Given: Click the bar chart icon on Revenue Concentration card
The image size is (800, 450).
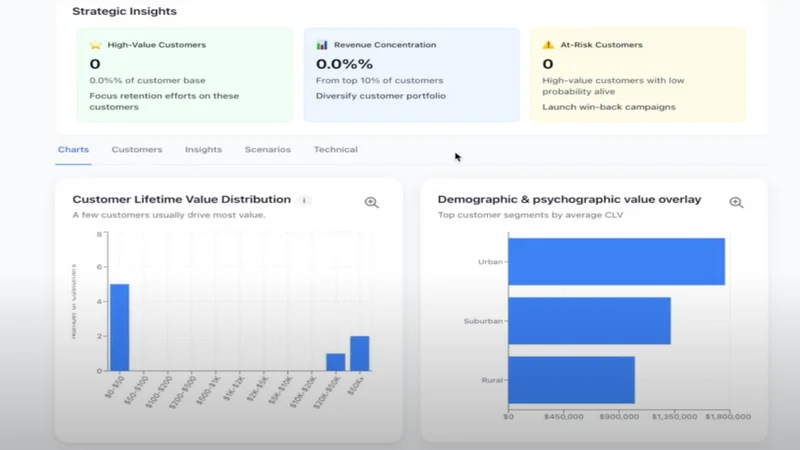Looking at the screenshot, I should (322, 45).
